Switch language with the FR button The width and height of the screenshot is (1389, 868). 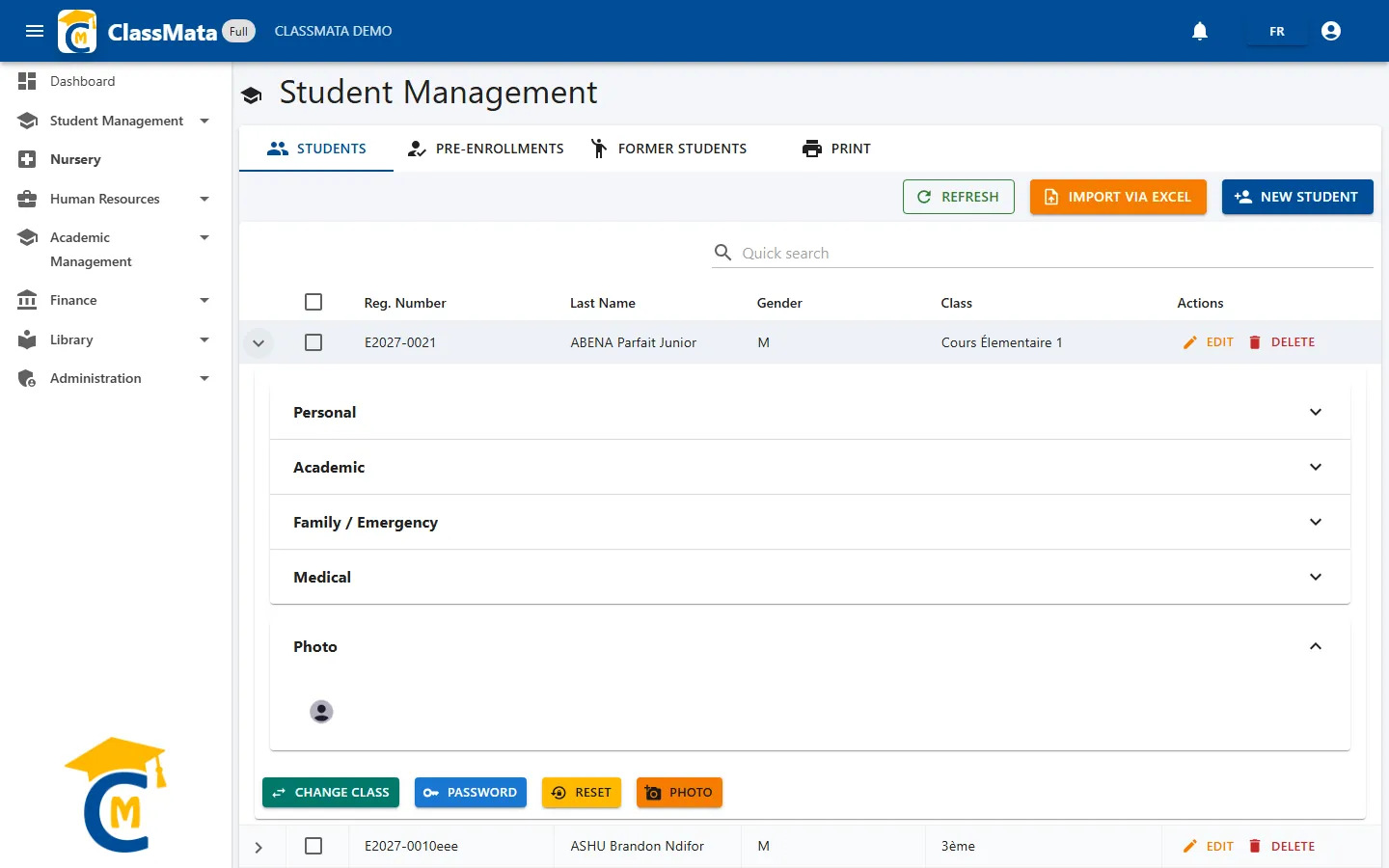click(1276, 31)
